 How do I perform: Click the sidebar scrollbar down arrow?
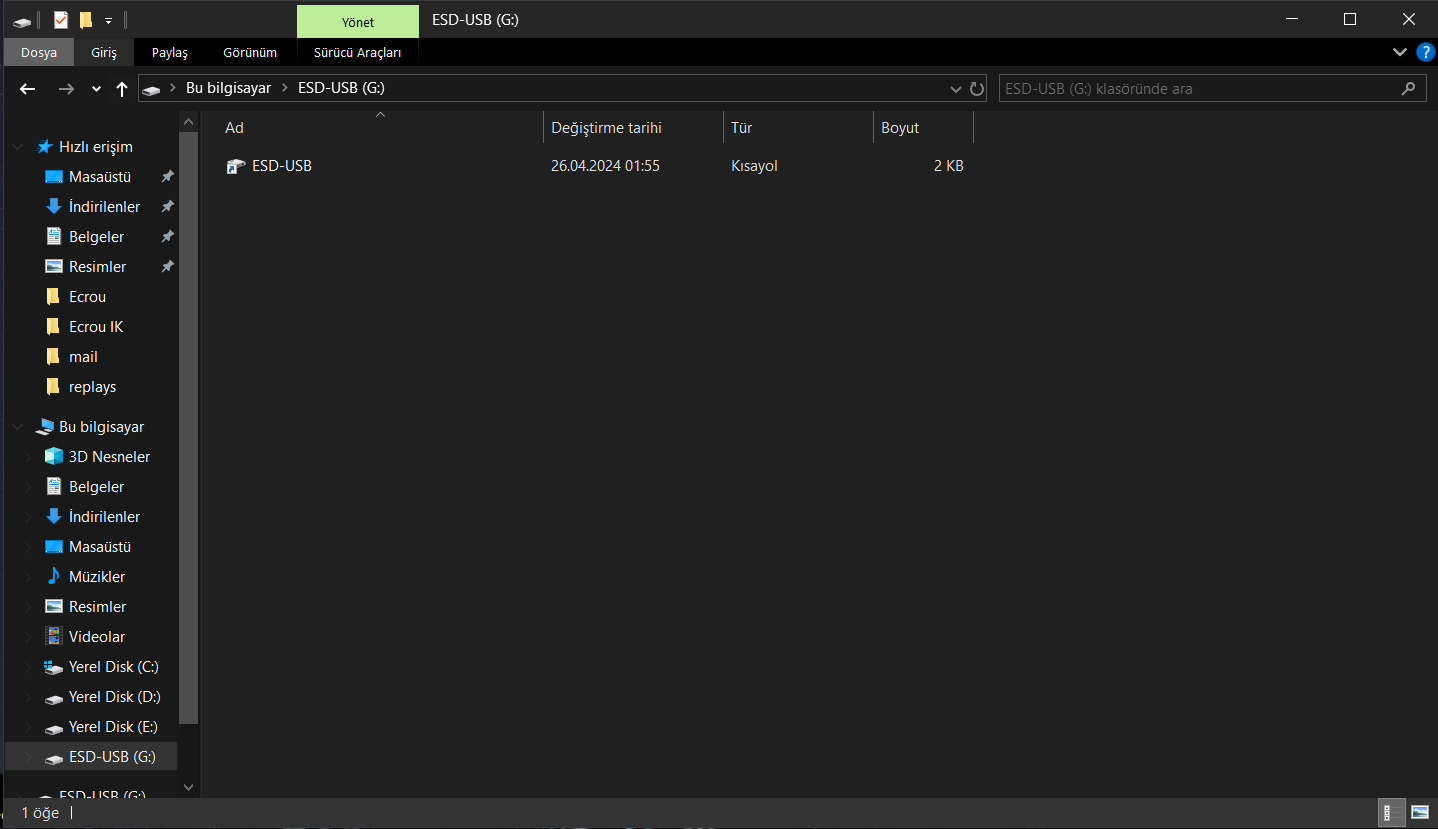tap(189, 788)
